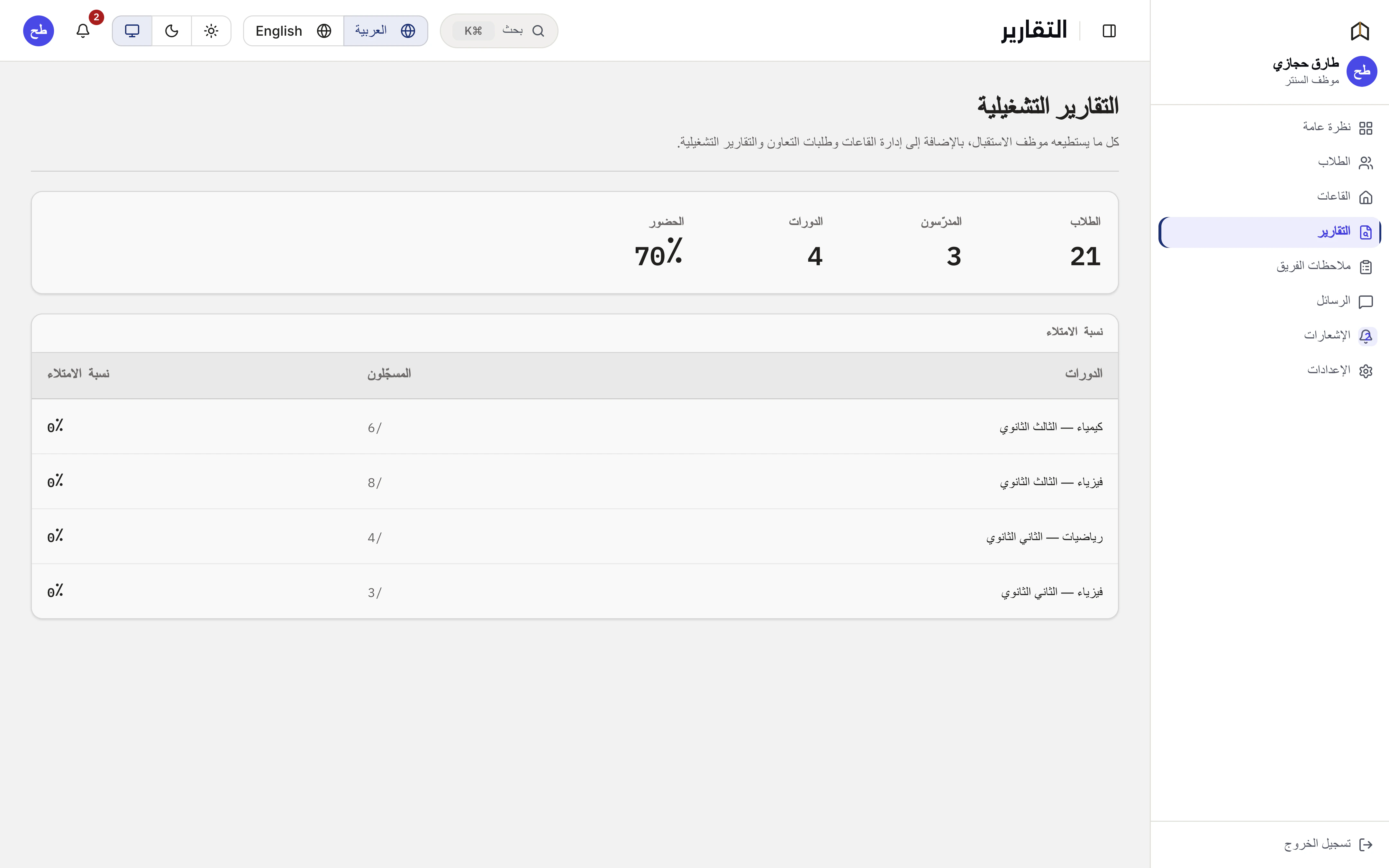Open الإعدادات in sidebar
1389x868 pixels.
pyautogui.click(x=1269, y=371)
